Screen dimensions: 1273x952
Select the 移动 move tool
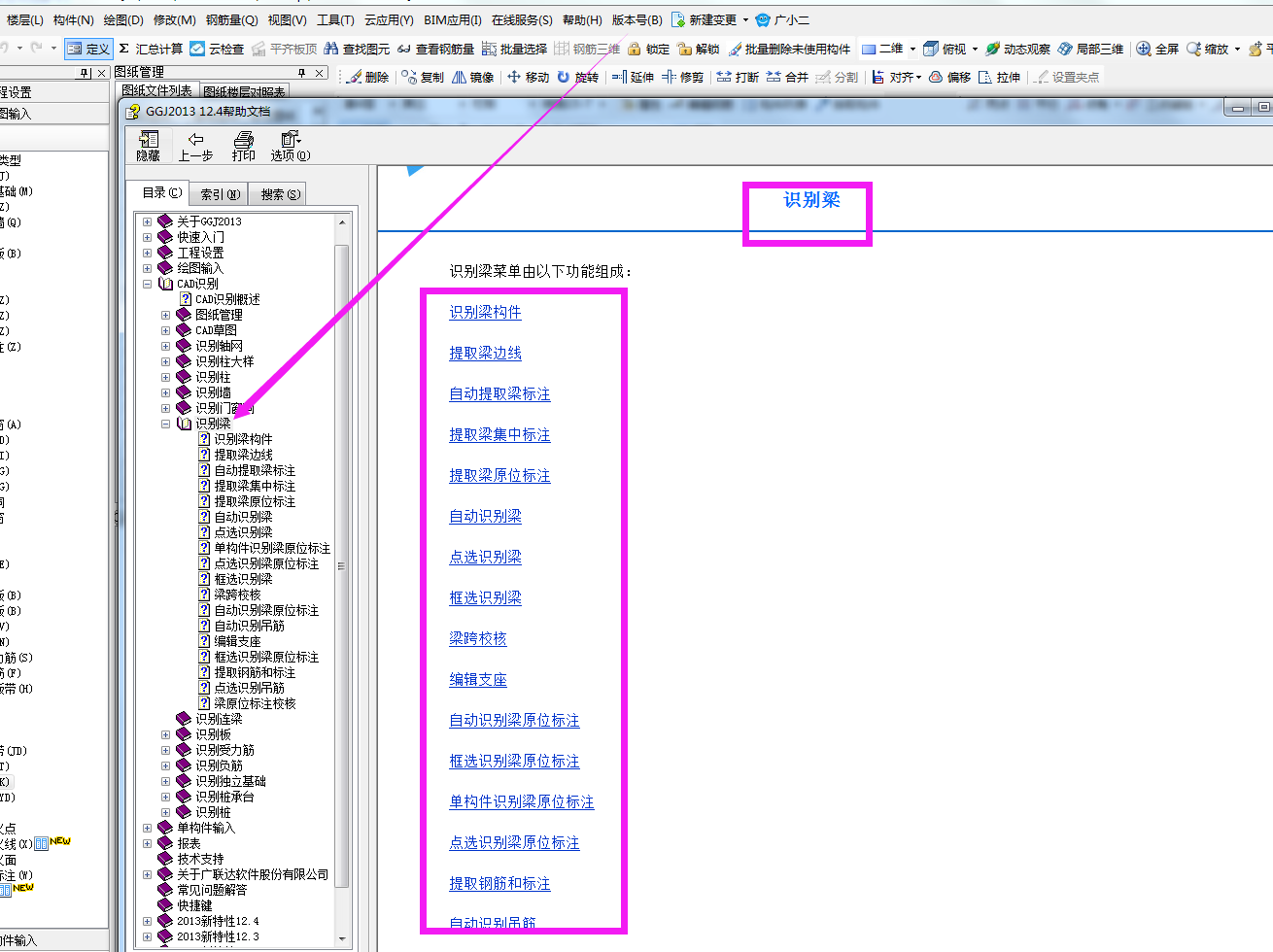(x=528, y=77)
